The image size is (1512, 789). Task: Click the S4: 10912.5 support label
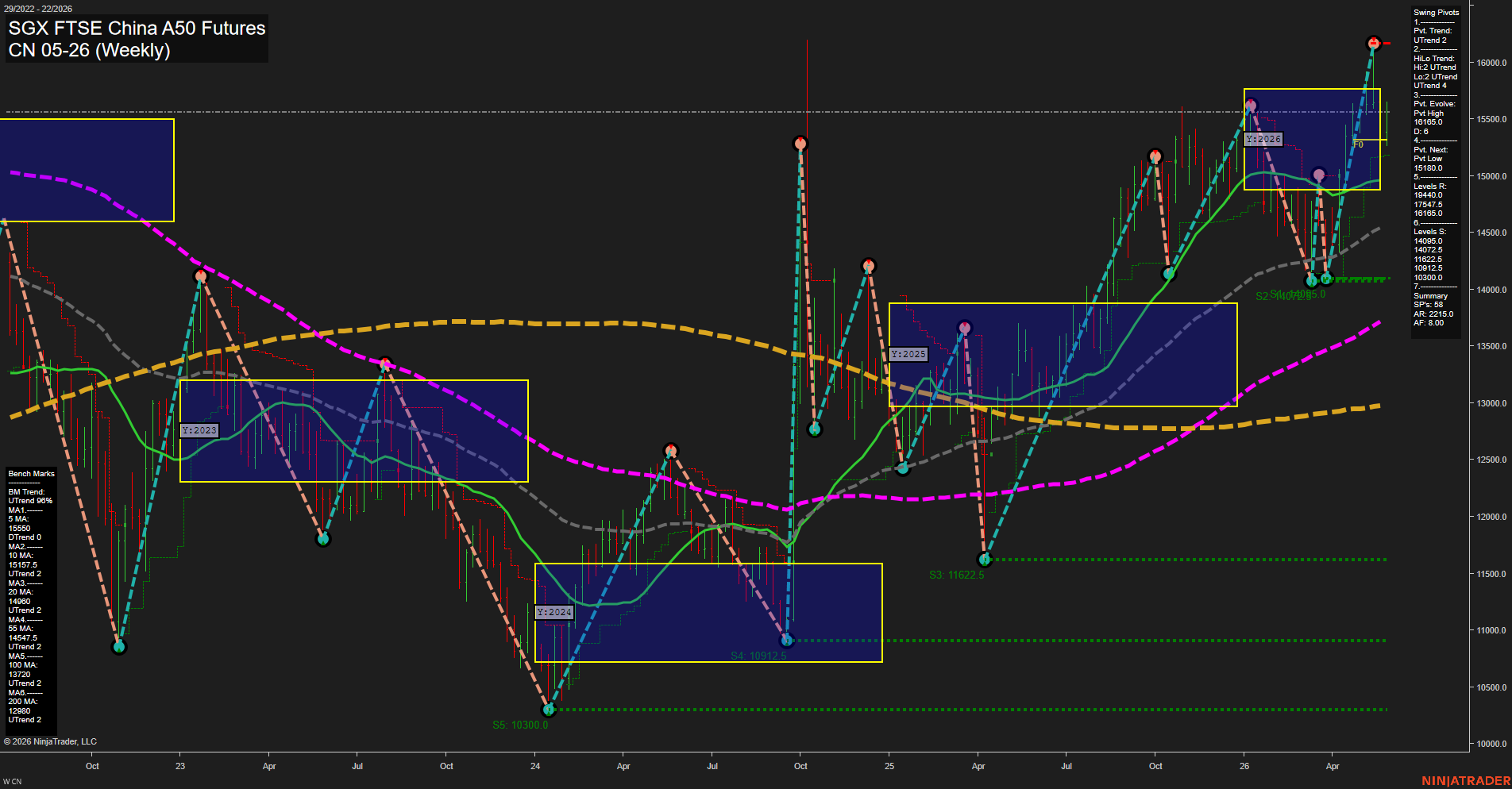758,656
